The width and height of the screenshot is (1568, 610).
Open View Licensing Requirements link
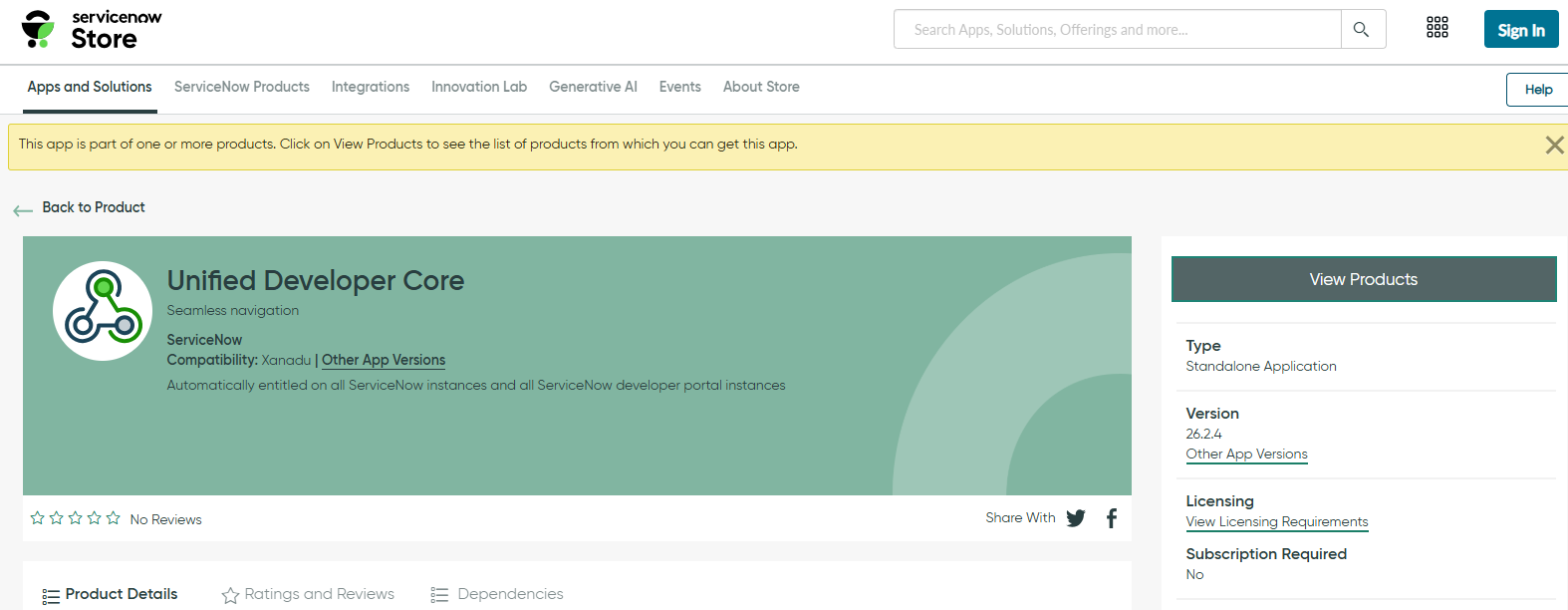click(x=1277, y=521)
